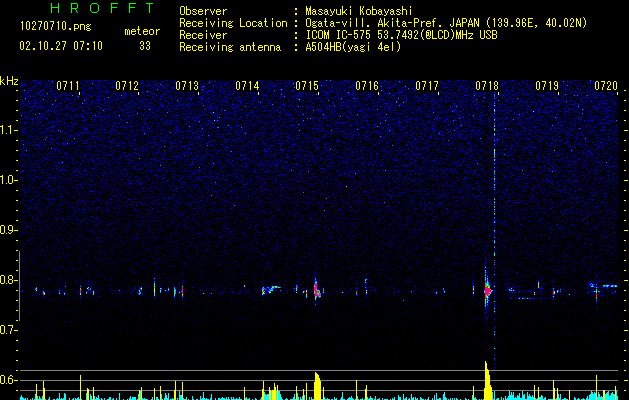Screen dimensions: 629x400
Task: Click the yellow power spike near 0715
Action: point(317,386)
